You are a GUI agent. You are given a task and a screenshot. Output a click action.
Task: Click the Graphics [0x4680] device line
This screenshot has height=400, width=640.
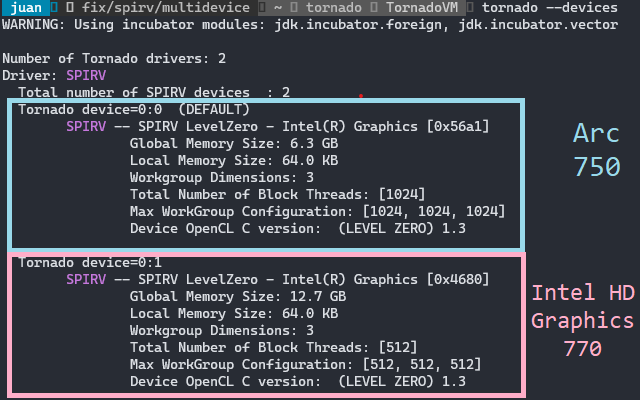coord(278,280)
